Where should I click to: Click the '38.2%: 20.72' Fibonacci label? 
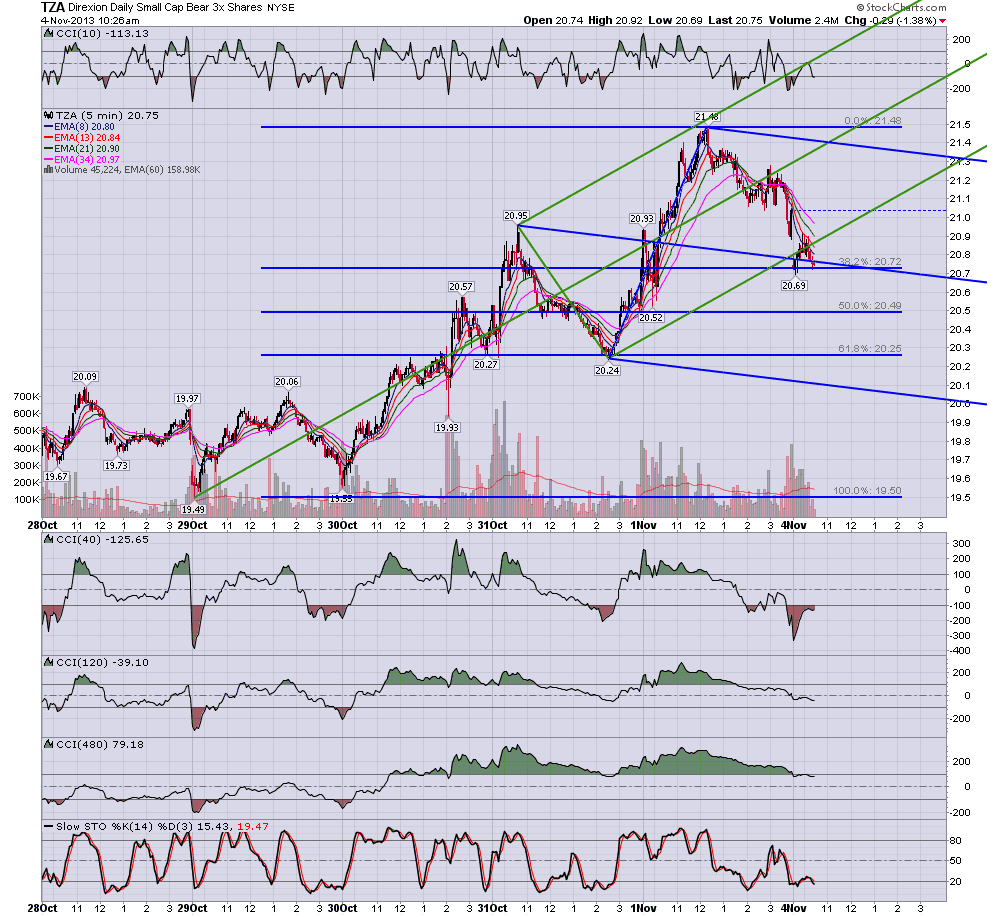(x=870, y=261)
